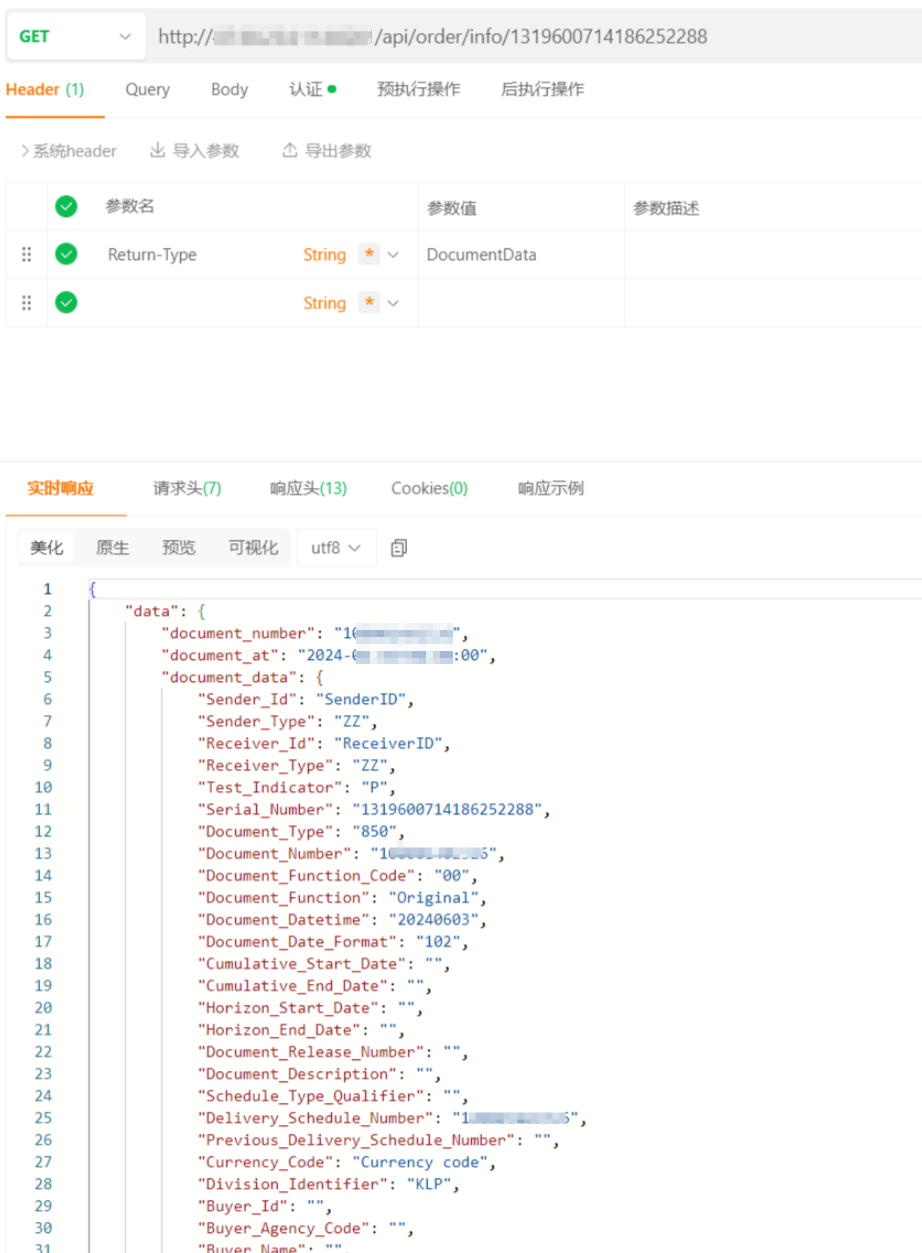Expand the 系统header section
The image size is (922, 1253).
point(68,151)
